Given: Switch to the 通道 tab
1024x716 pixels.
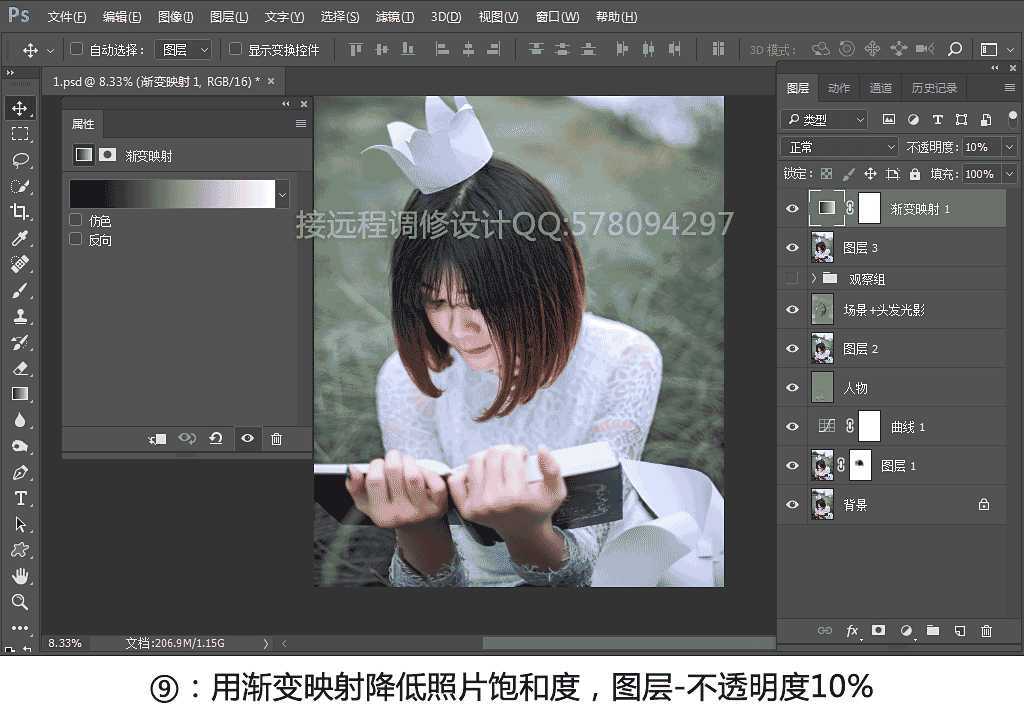Looking at the screenshot, I should 881,87.
